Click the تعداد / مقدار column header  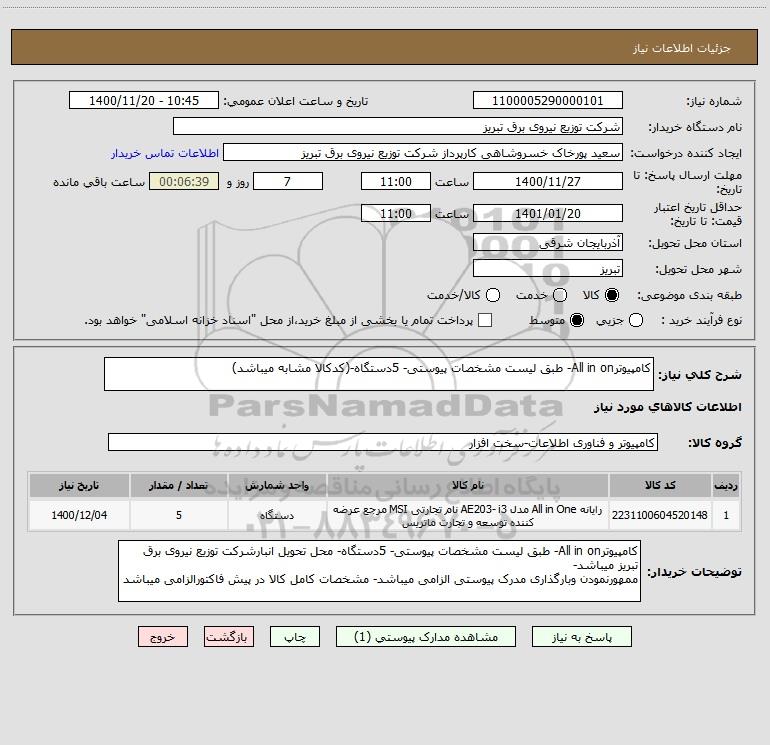pyautogui.click(x=179, y=485)
